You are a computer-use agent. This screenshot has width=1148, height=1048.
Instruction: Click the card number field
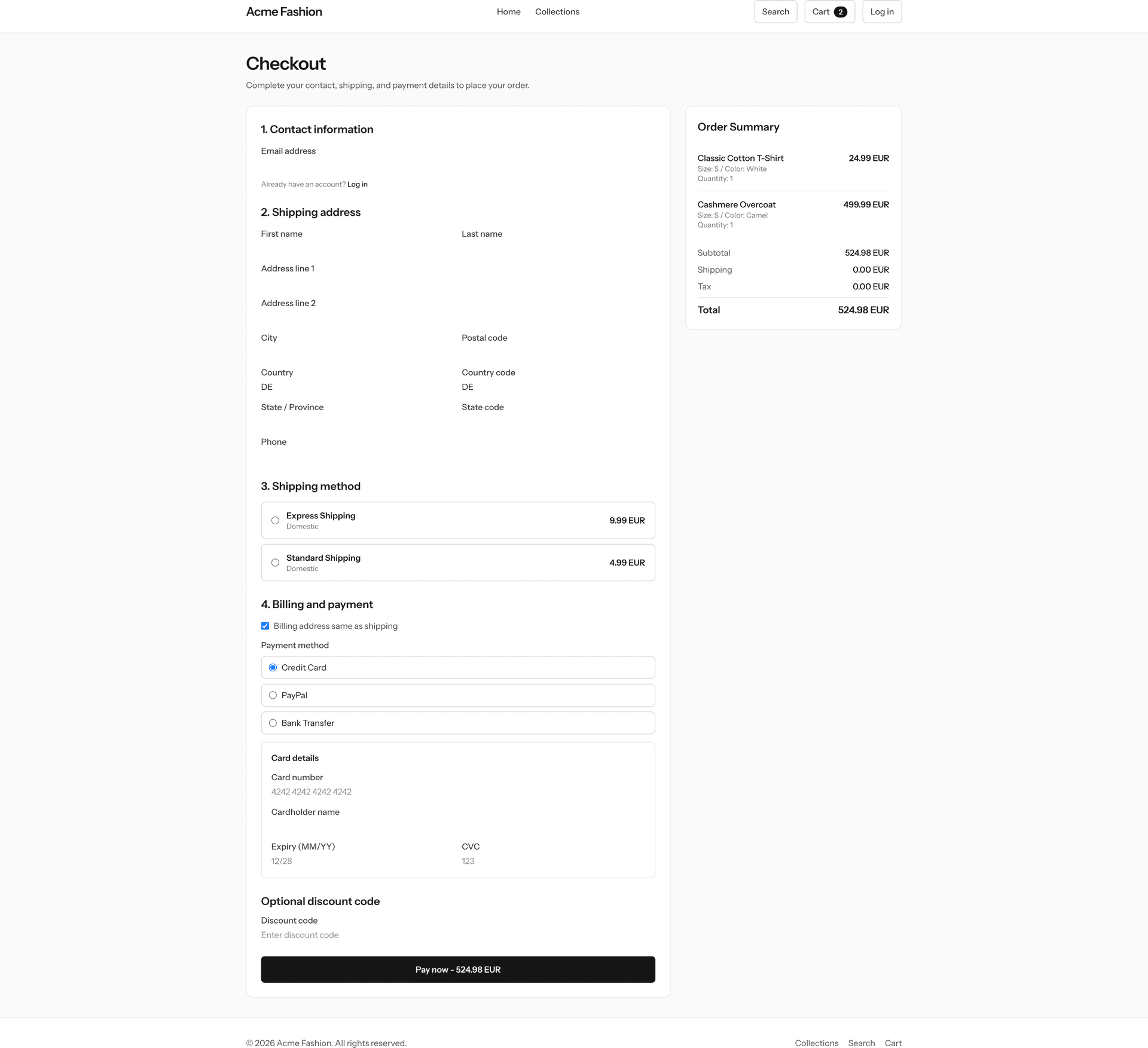pos(419,791)
